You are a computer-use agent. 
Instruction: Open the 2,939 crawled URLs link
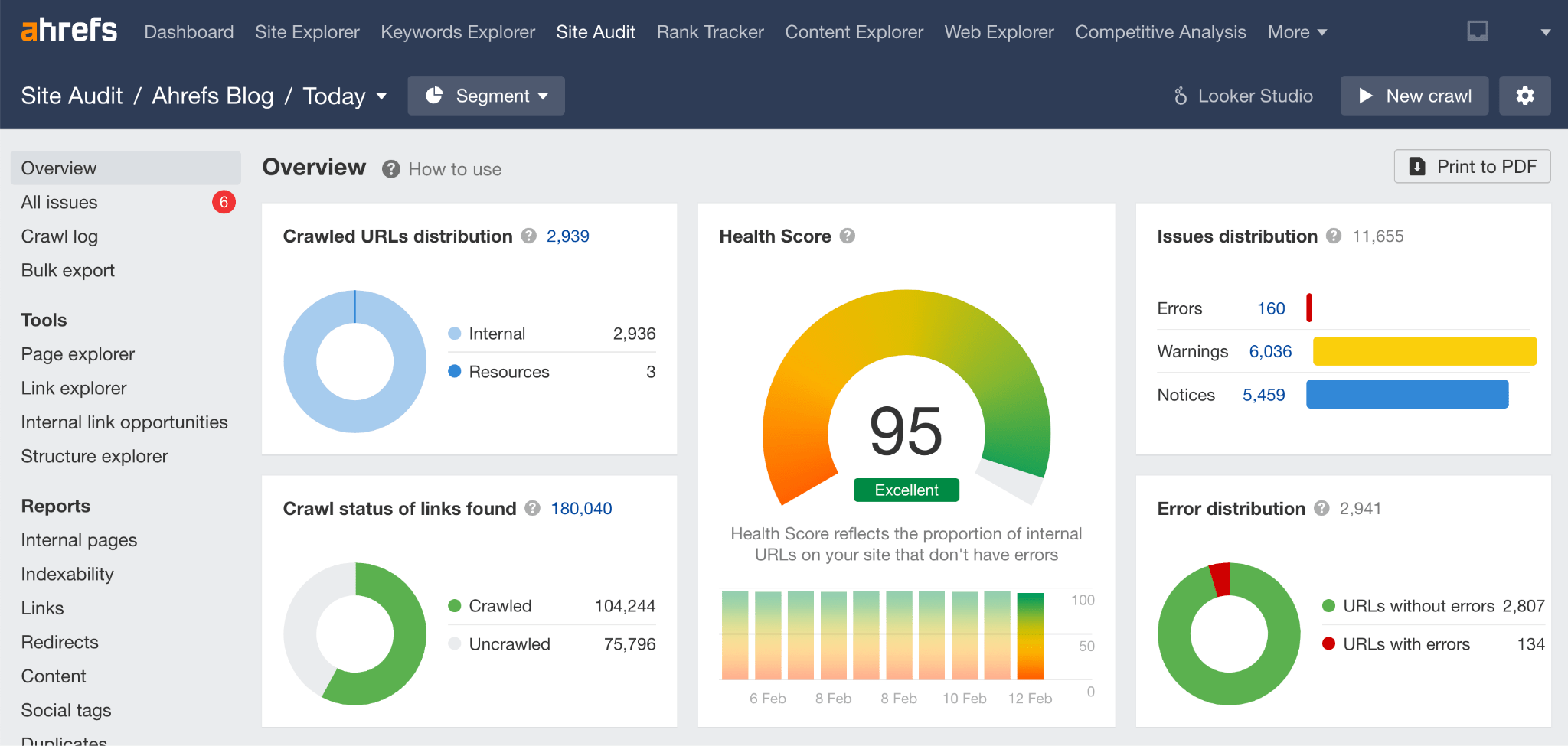[567, 236]
